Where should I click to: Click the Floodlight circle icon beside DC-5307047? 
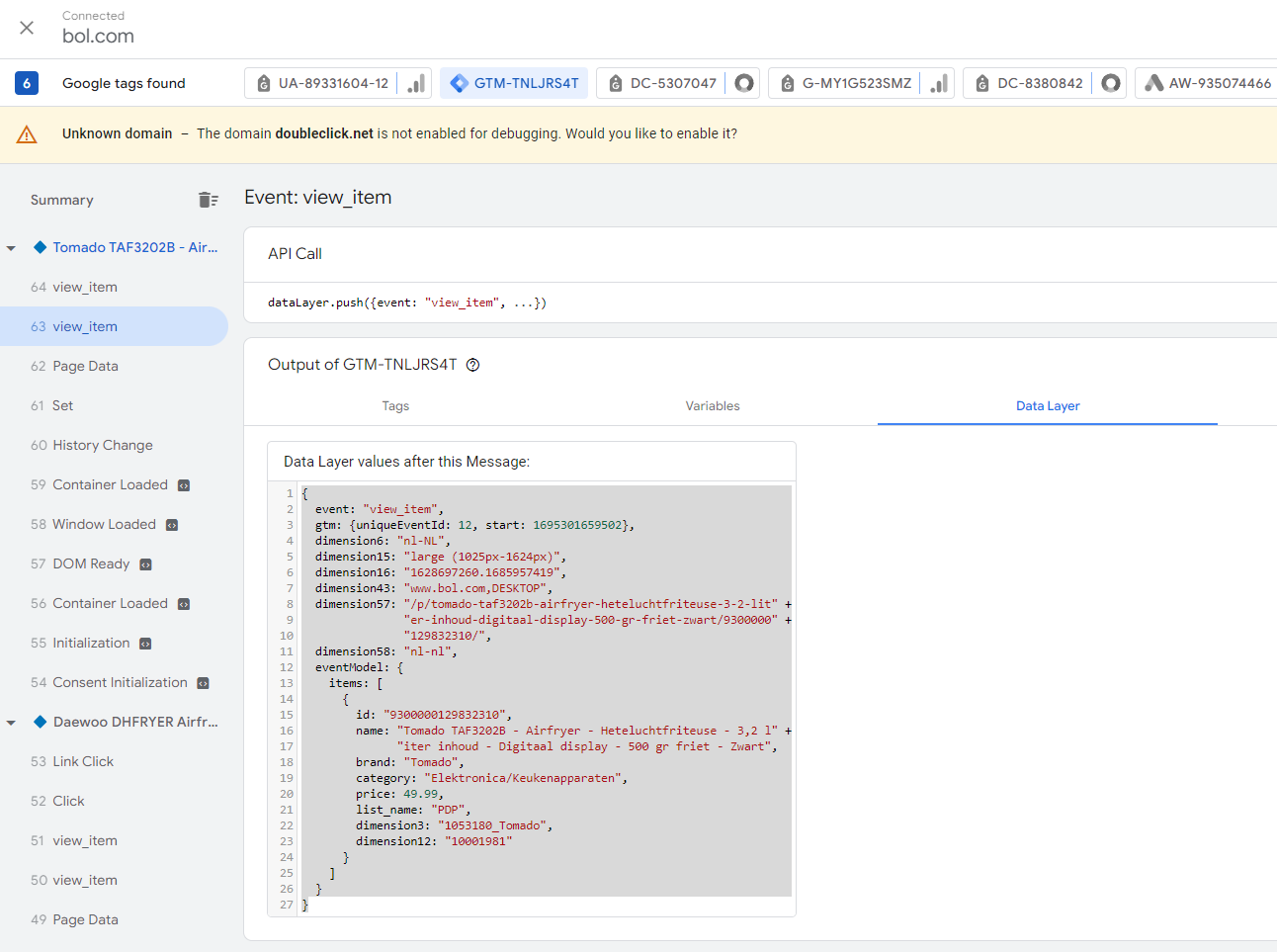[x=744, y=83]
